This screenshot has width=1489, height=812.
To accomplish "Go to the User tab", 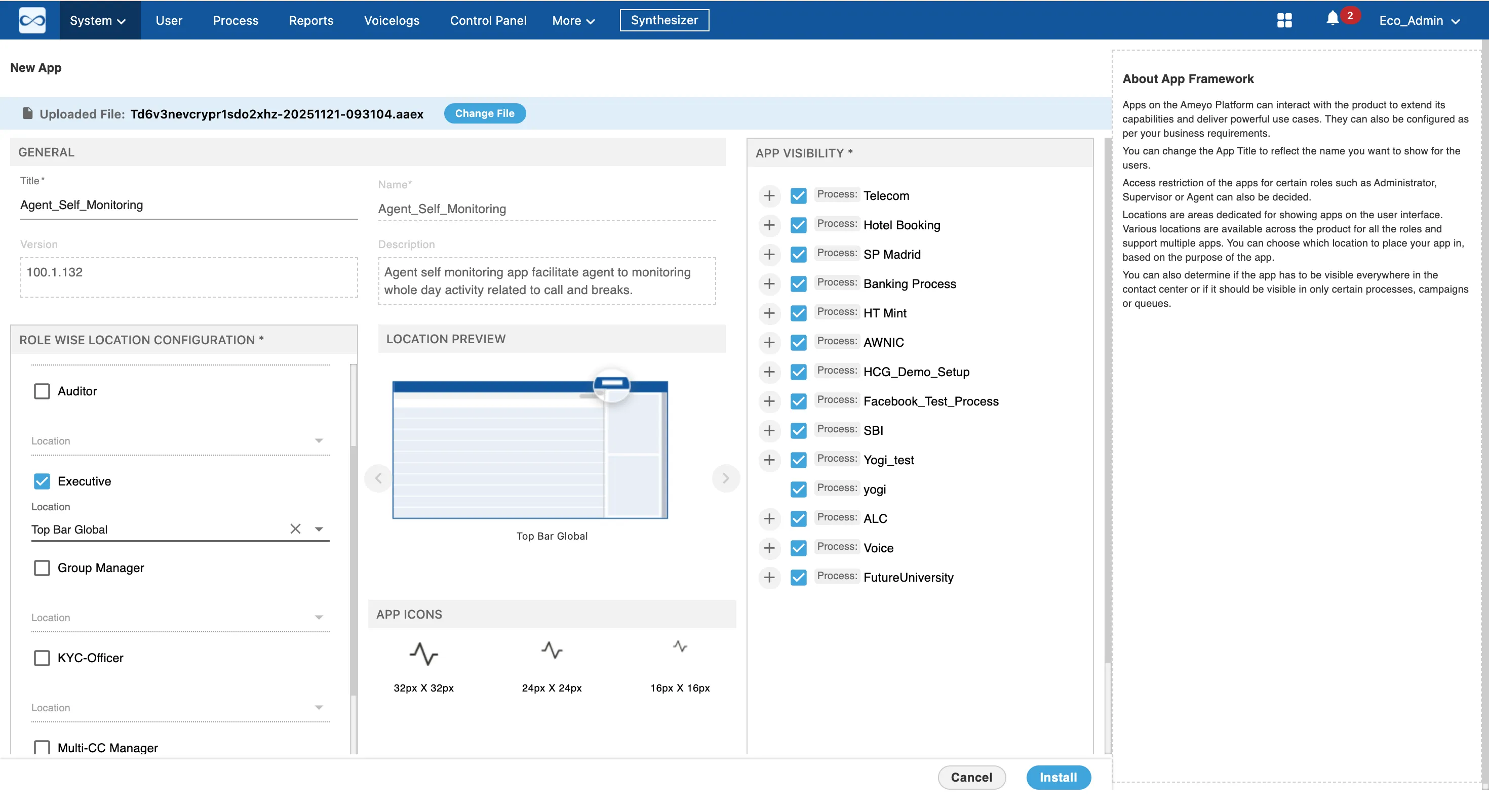I will 169,20.
